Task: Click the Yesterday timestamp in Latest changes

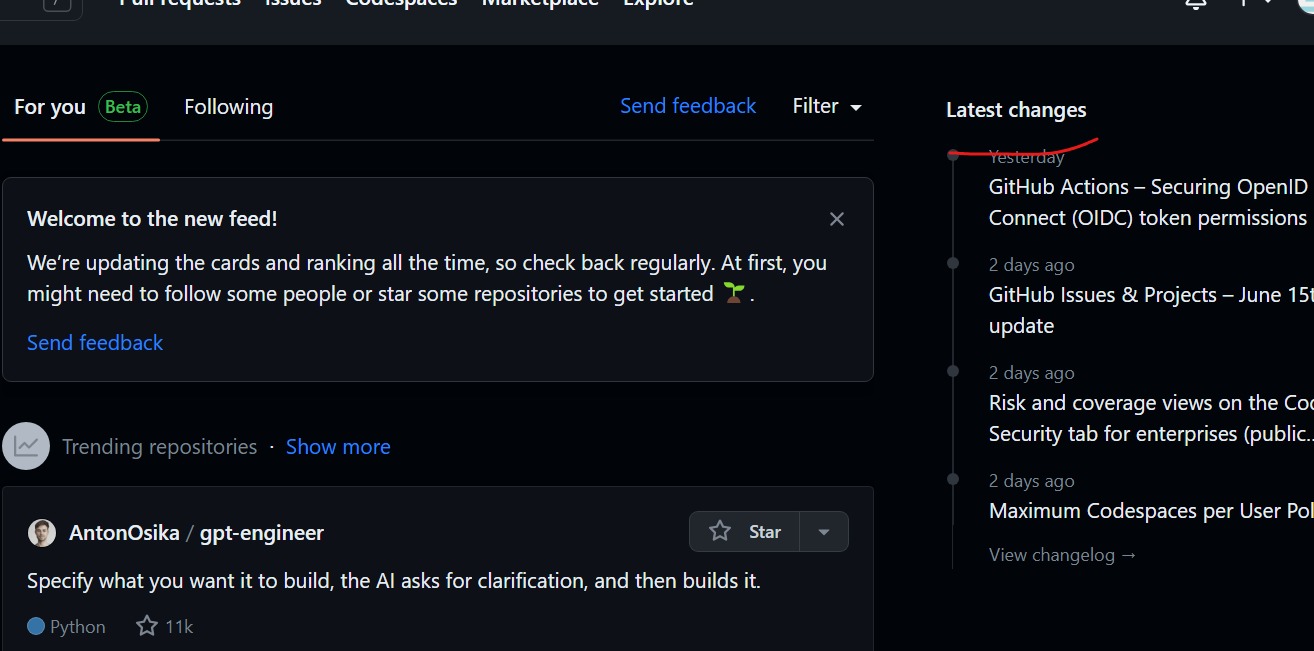Action: [1026, 156]
